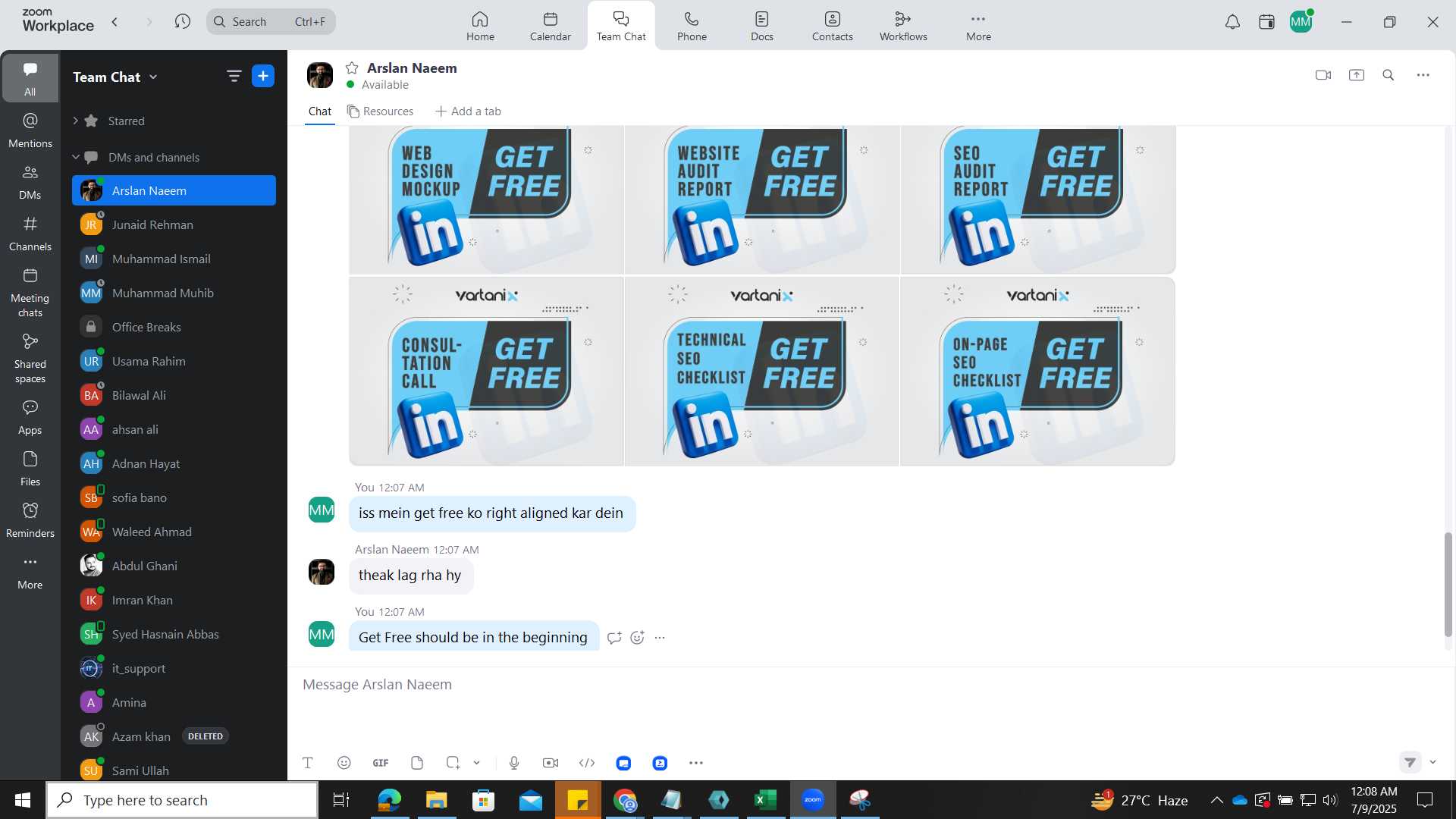Open the Home tab

[480, 26]
